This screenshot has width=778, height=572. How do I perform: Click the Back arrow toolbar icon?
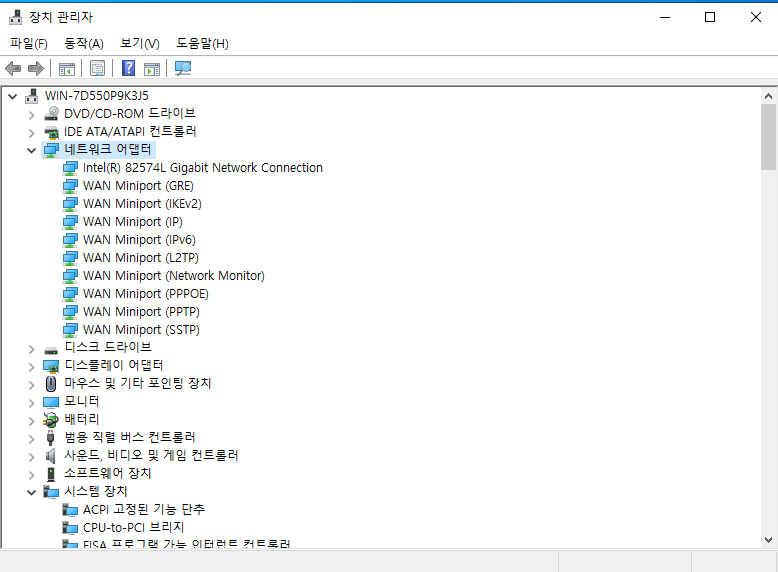13,68
